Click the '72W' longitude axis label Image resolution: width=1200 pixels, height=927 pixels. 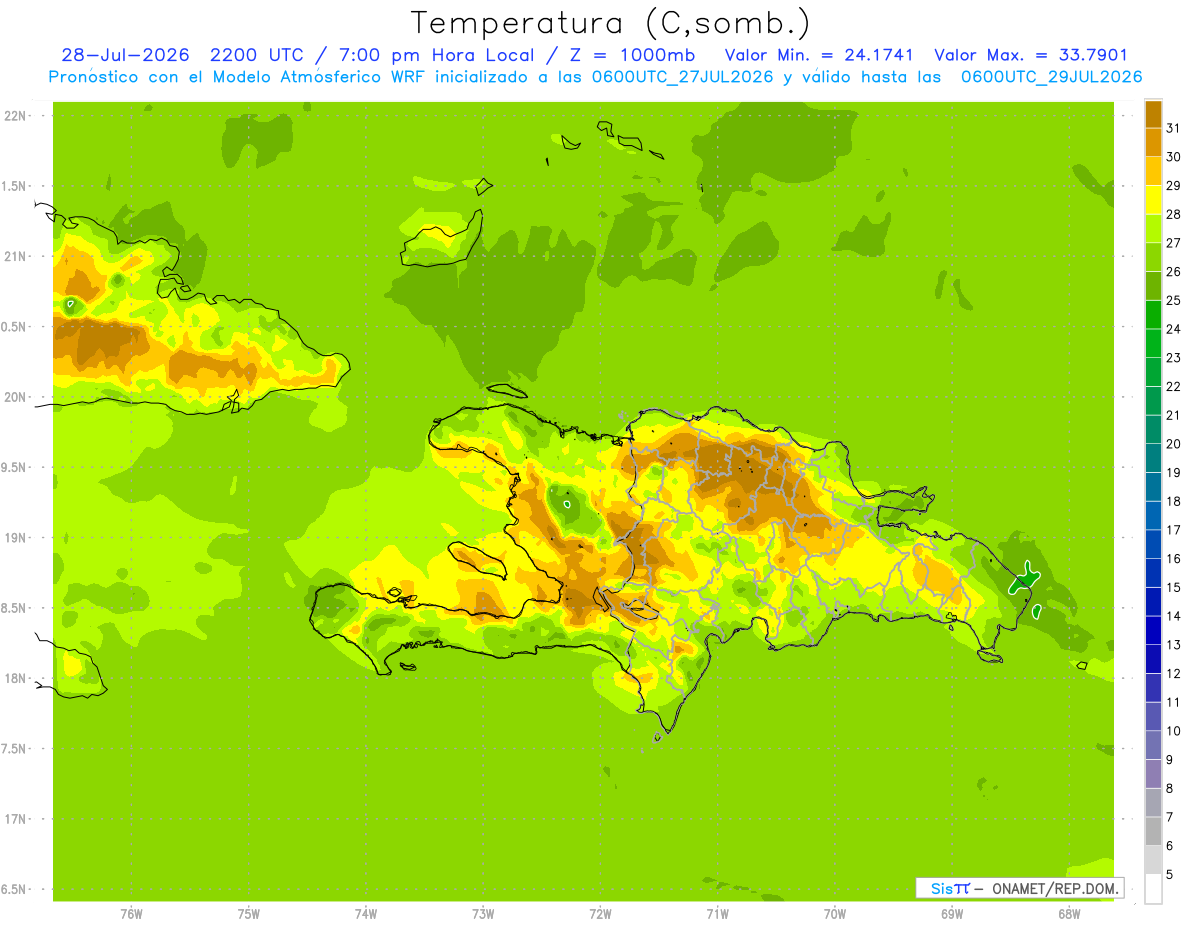click(x=600, y=914)
